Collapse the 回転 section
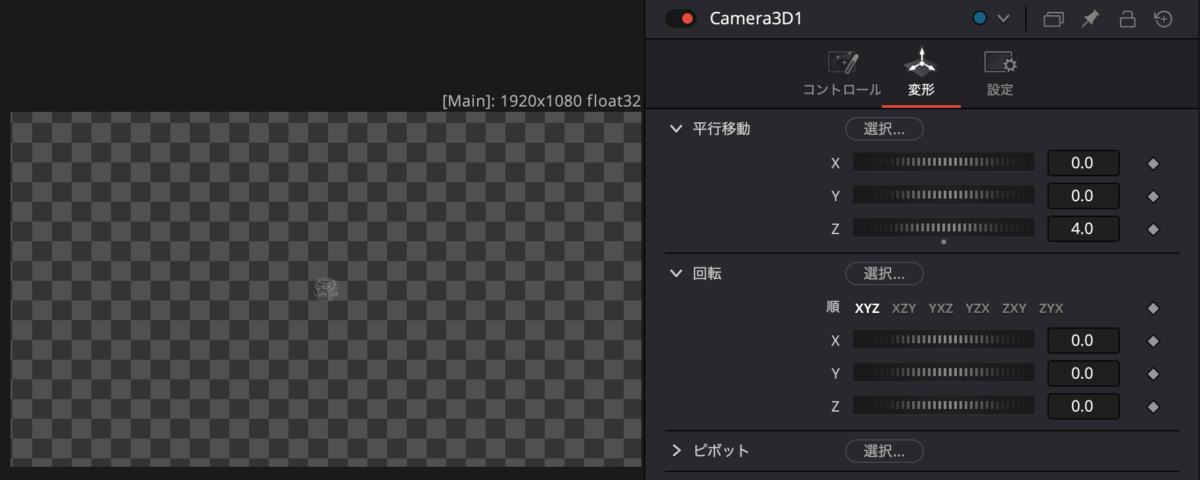This screenshot has height=480, width=1200. (x=676, y=273)
